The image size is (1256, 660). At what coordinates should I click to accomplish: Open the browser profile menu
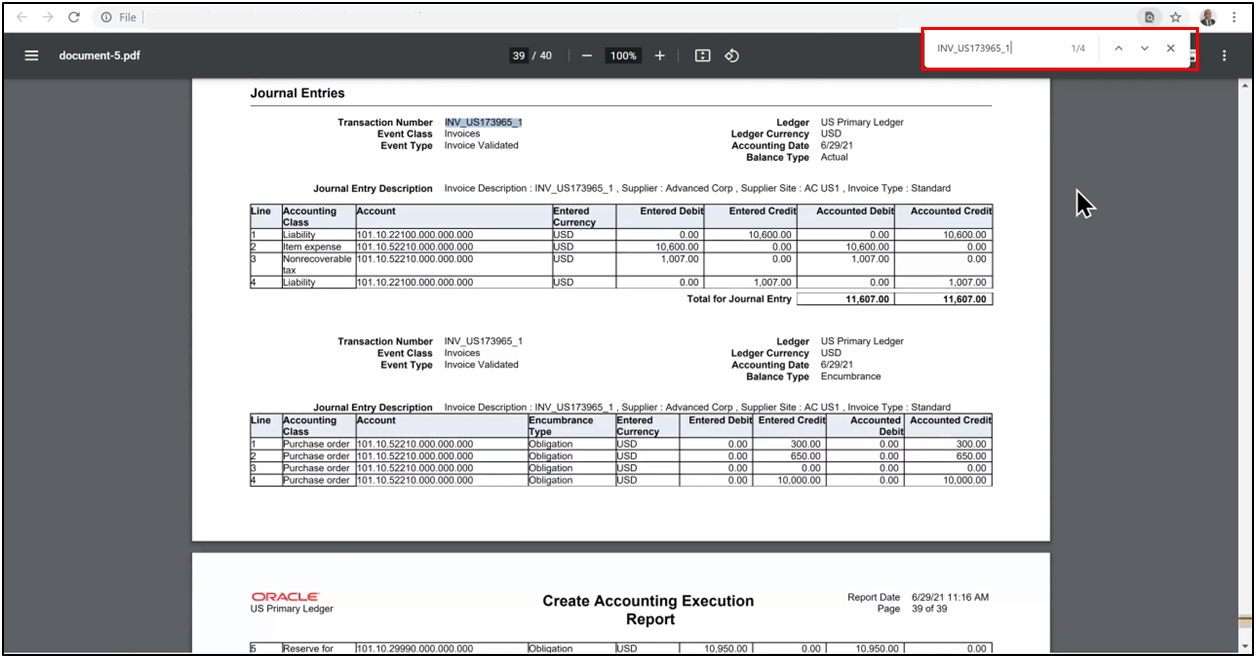[1206, 16]
